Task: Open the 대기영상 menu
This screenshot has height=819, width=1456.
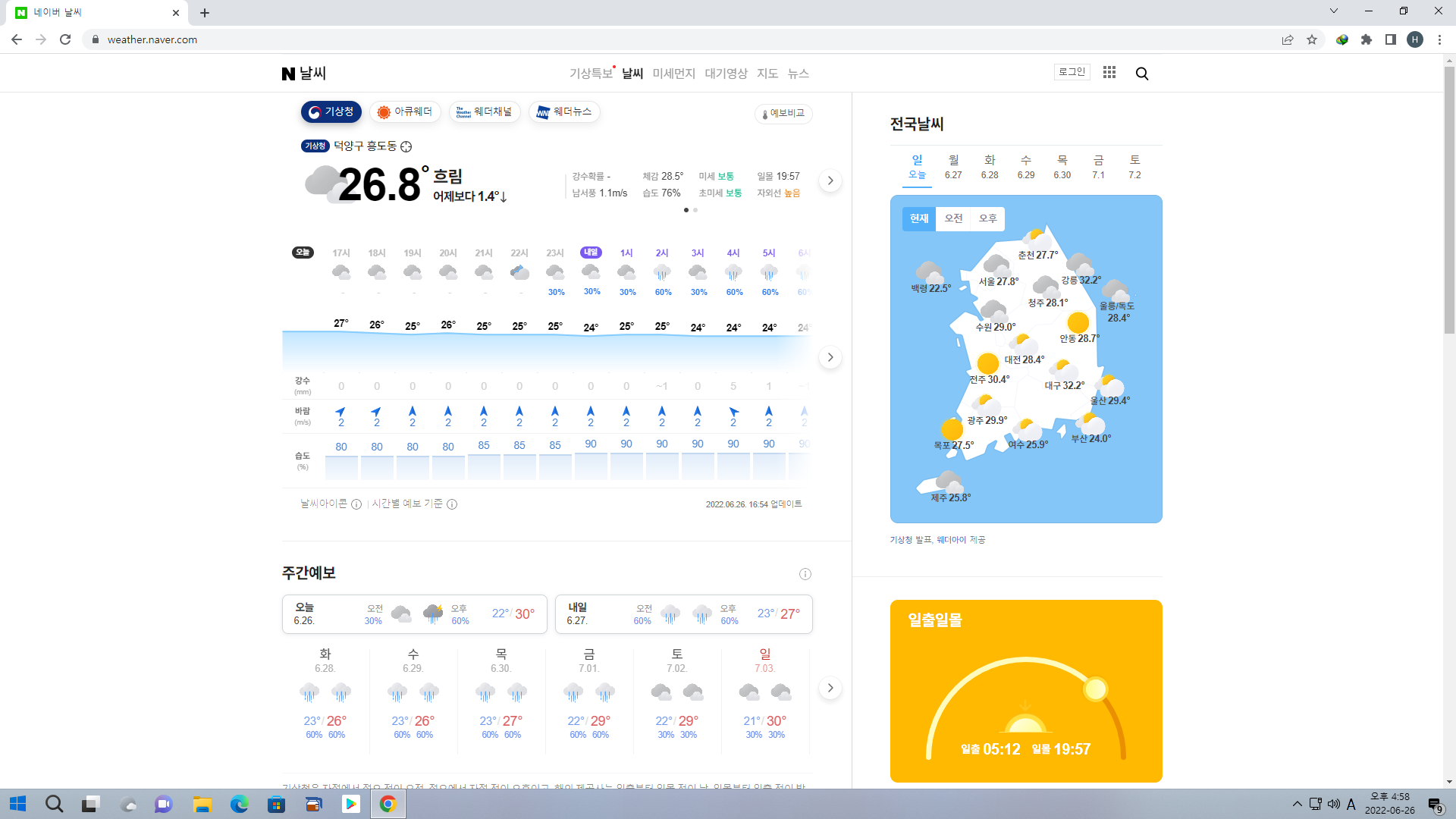Action: pyautogui.click(x=726, y=74)
